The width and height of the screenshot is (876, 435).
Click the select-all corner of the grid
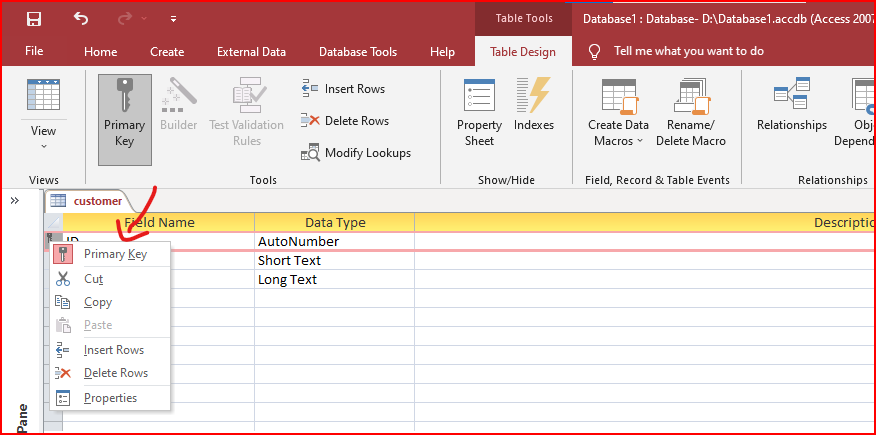tap(53, 222)
